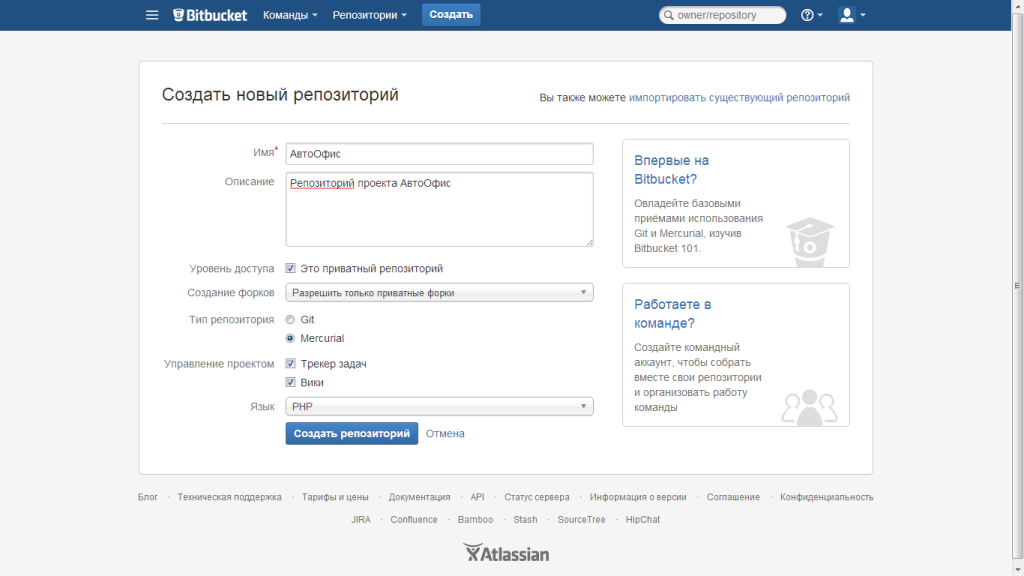Expand the Команды dropdown arrow
1024x576 pixels.
coord(314,14)
